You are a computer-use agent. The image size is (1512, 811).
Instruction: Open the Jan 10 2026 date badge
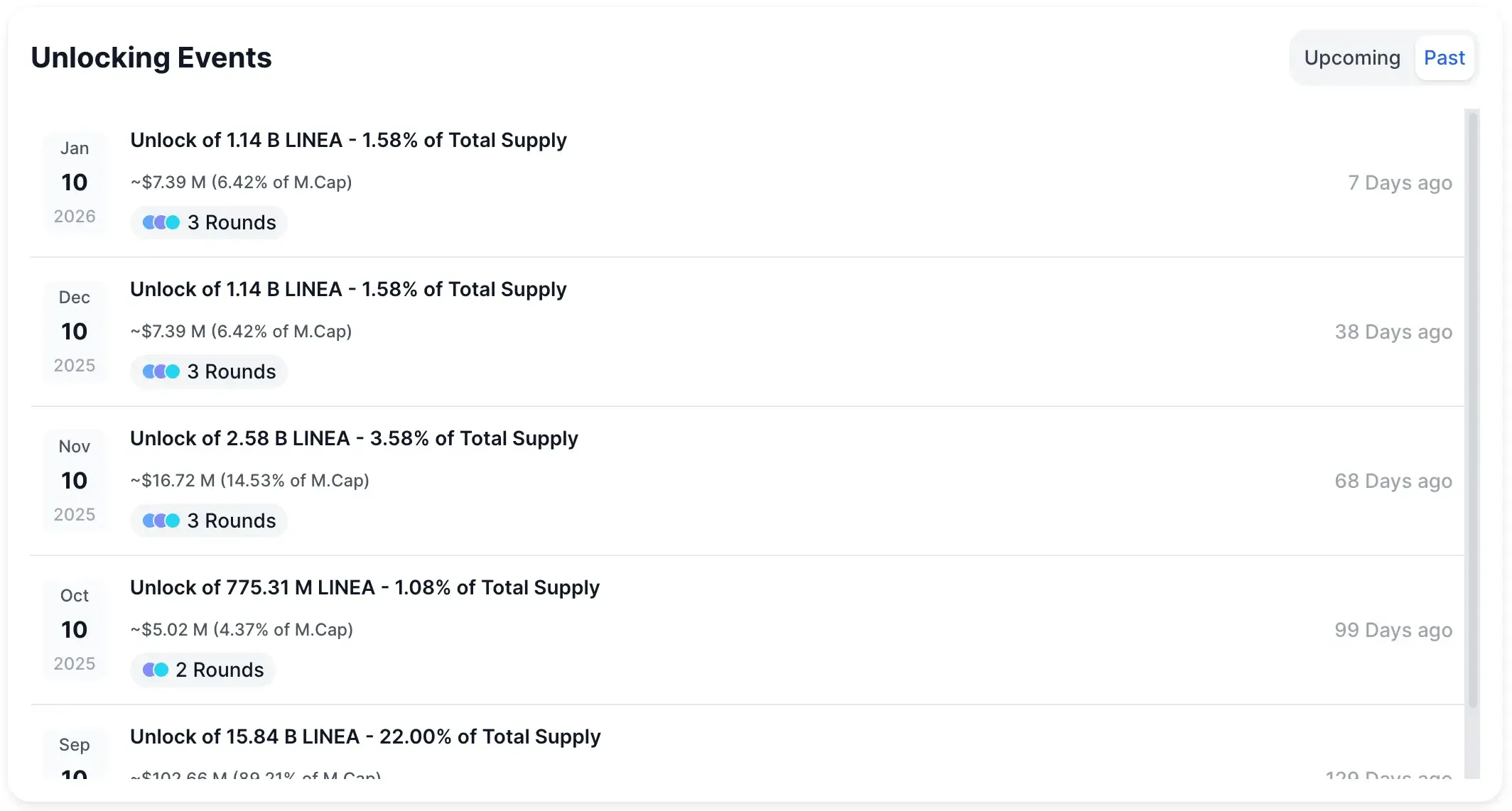[x=75, y=183]
